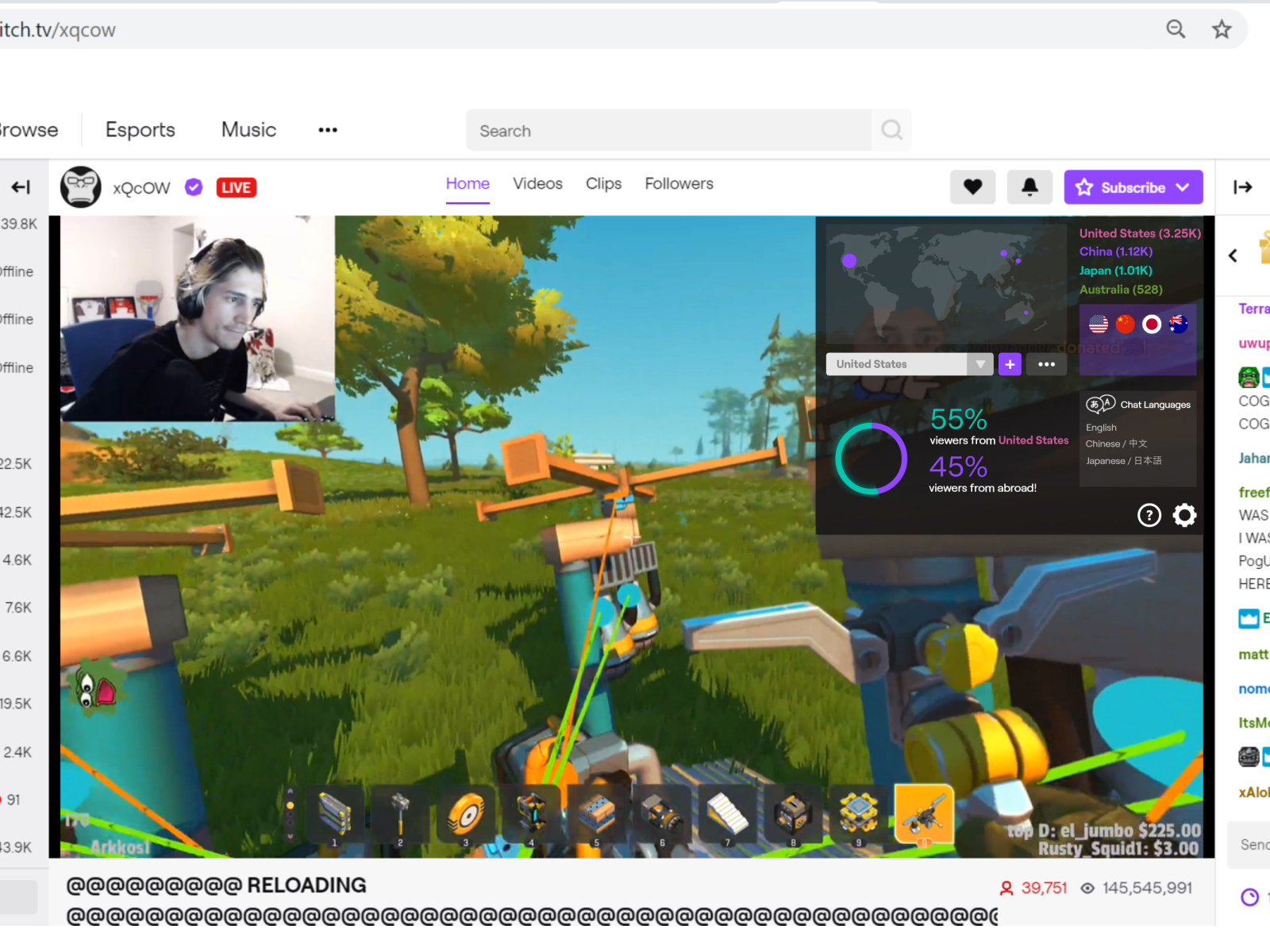Viewport: 1270px width, 952px height.
Task: Open the overlay ellipsis options menu
Action: pyautogui.click(x=1046, y=363)
